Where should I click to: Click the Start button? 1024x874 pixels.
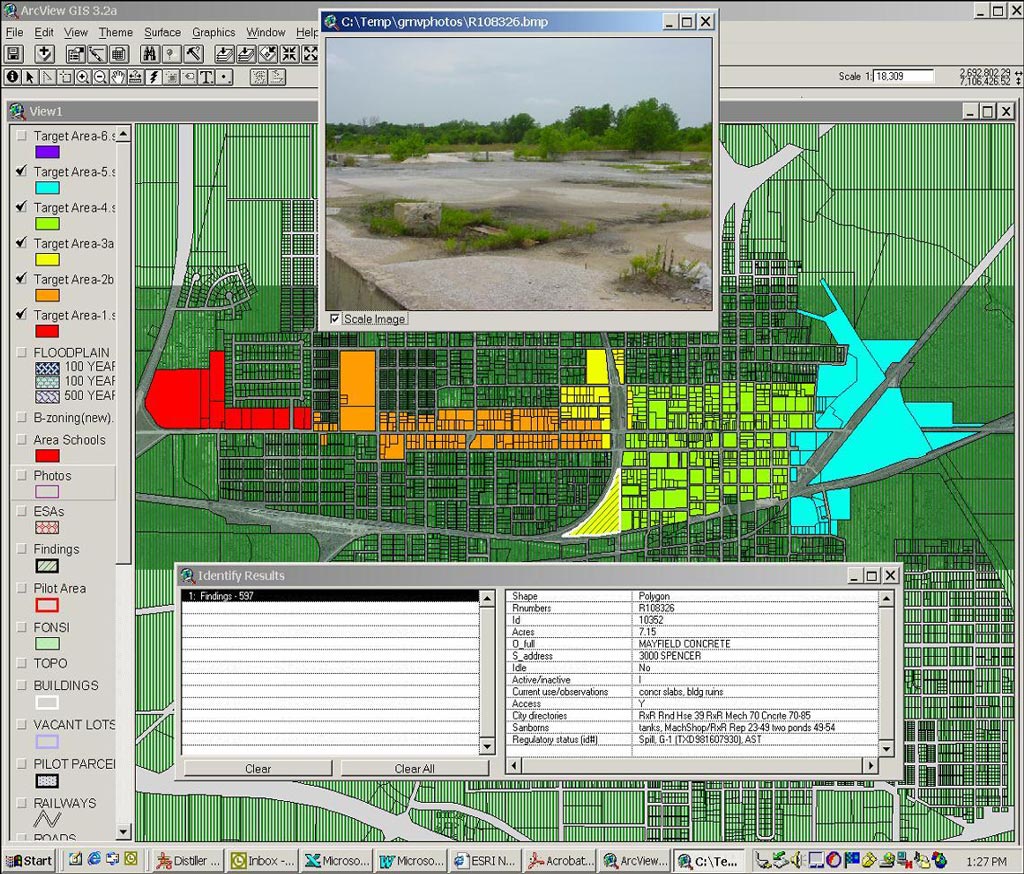coord(29,861)
